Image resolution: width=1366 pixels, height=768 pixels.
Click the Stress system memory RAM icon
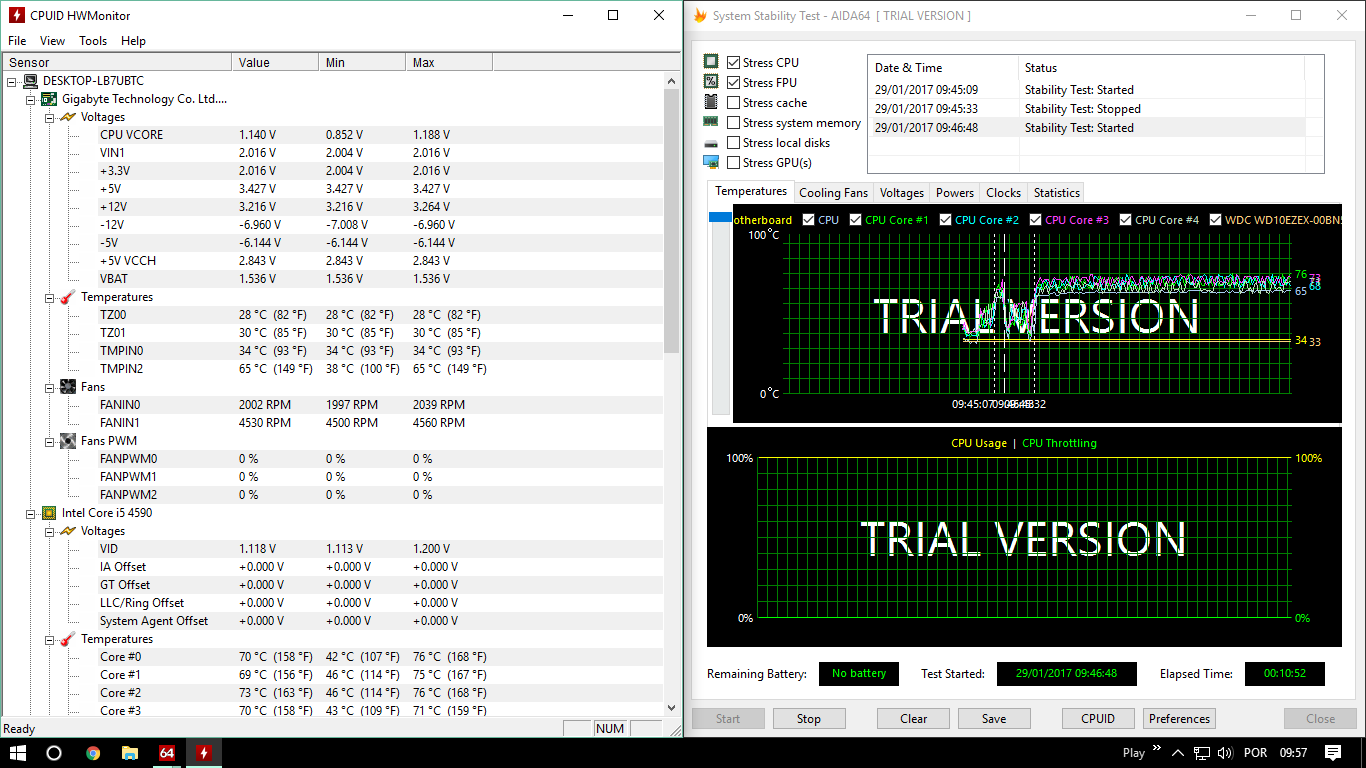coord(711,122)
